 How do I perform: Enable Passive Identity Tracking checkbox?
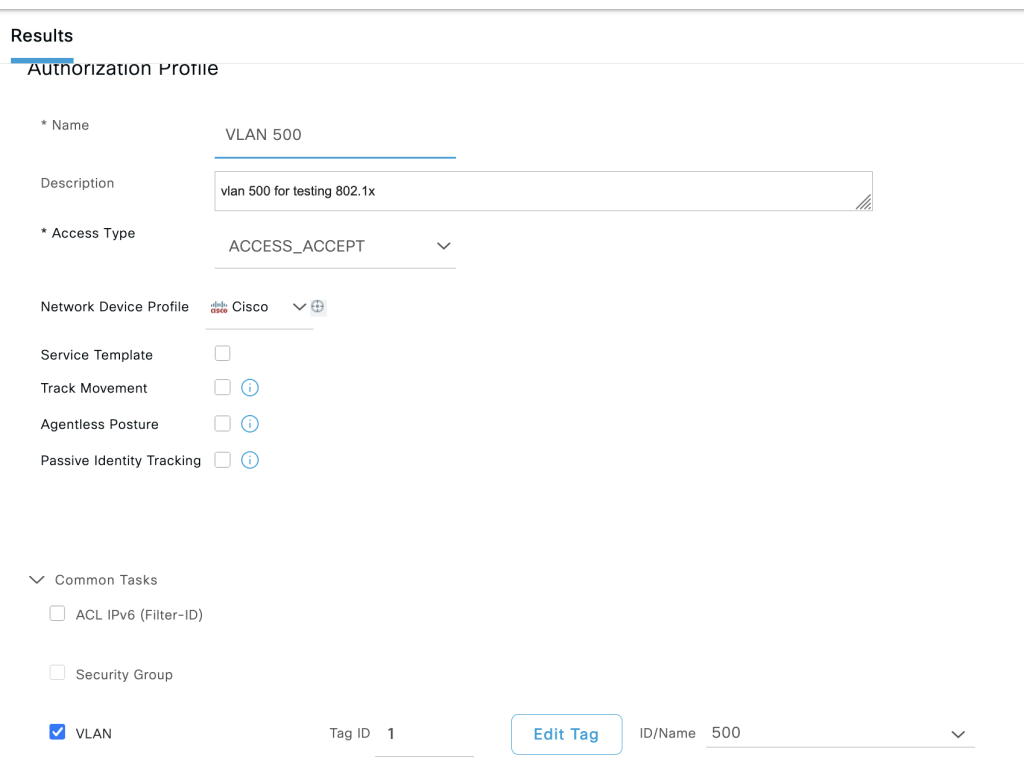(223, 459)
